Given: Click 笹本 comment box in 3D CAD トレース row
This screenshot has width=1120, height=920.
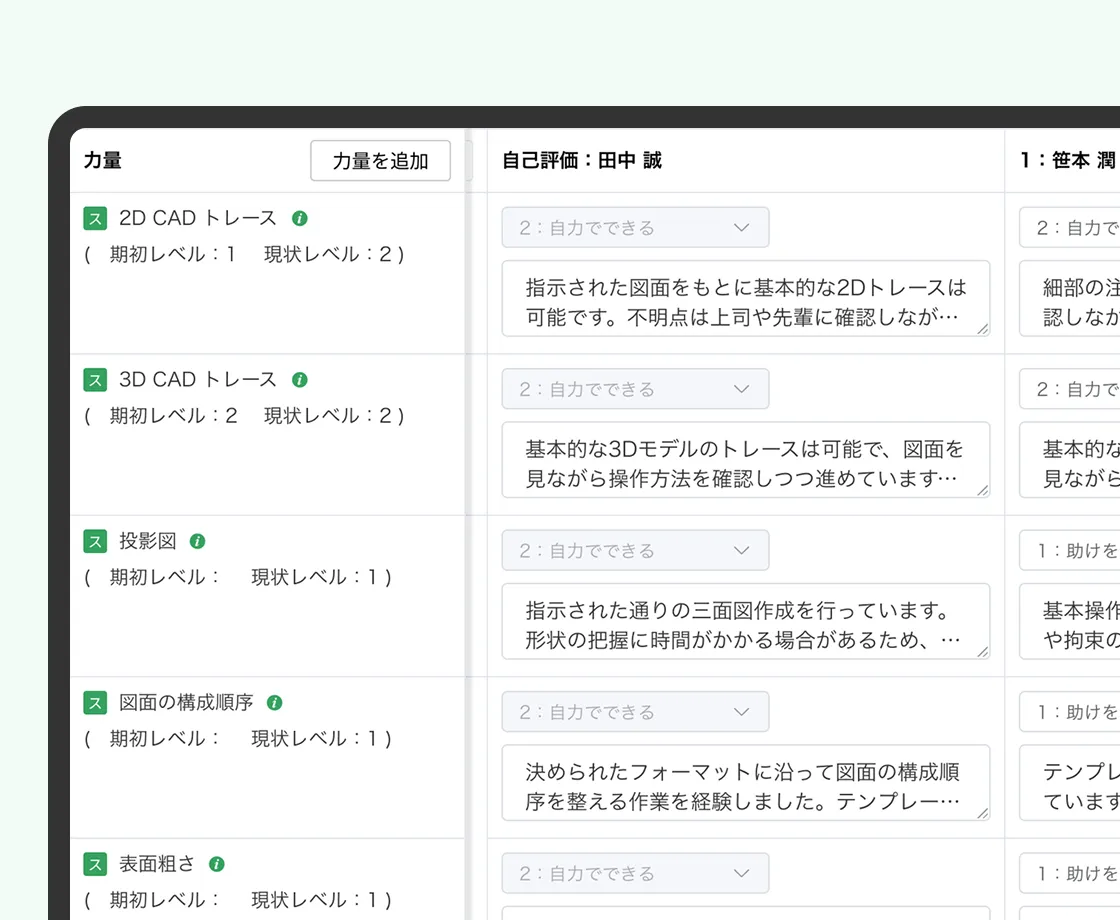Looking at the screenshot, I should point(1070,460).
